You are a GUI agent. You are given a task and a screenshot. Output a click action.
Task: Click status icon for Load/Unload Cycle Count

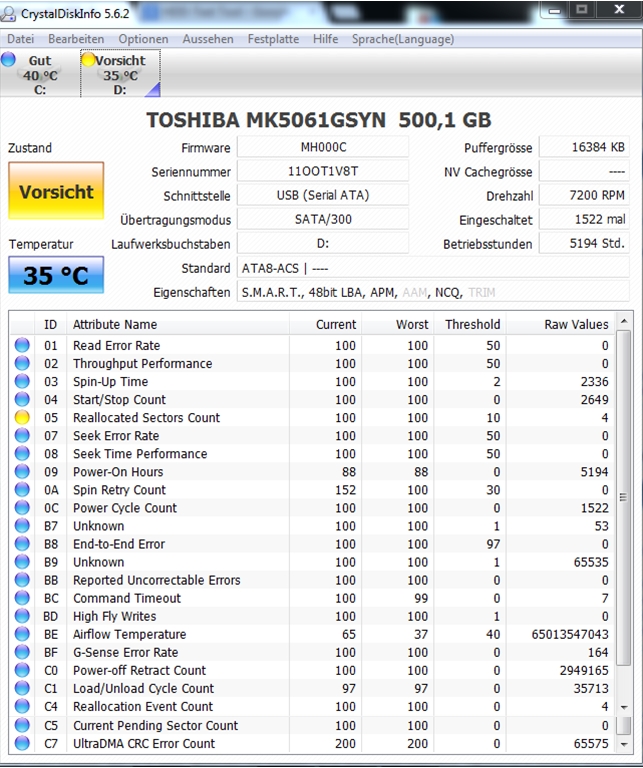click(22, 688)
